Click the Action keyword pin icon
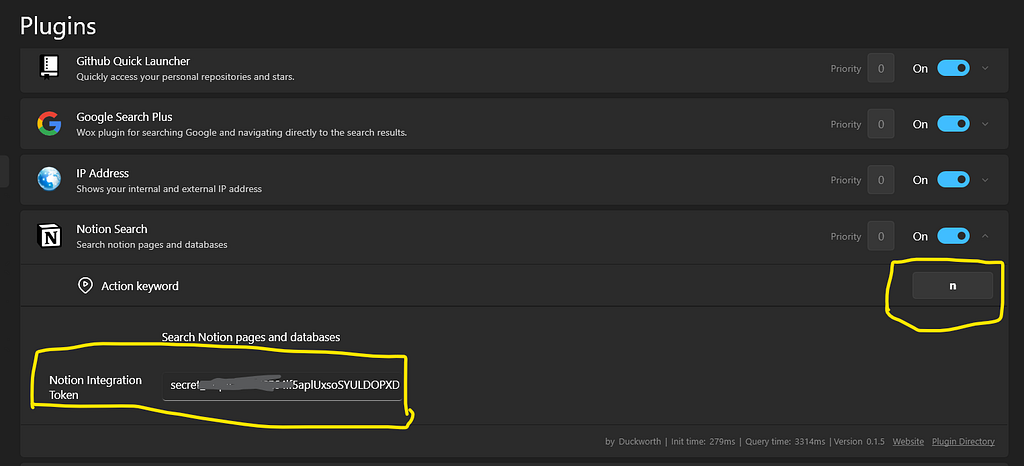Viewport: 1024px width, 466px height. (85, 285)
